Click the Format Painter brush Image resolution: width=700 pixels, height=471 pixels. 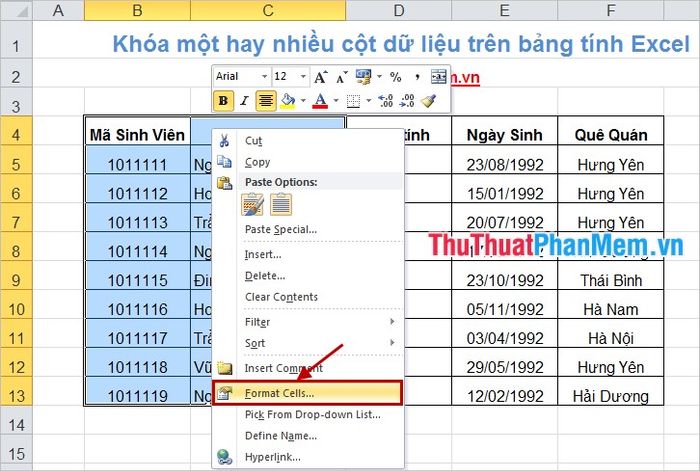point(429,101)
